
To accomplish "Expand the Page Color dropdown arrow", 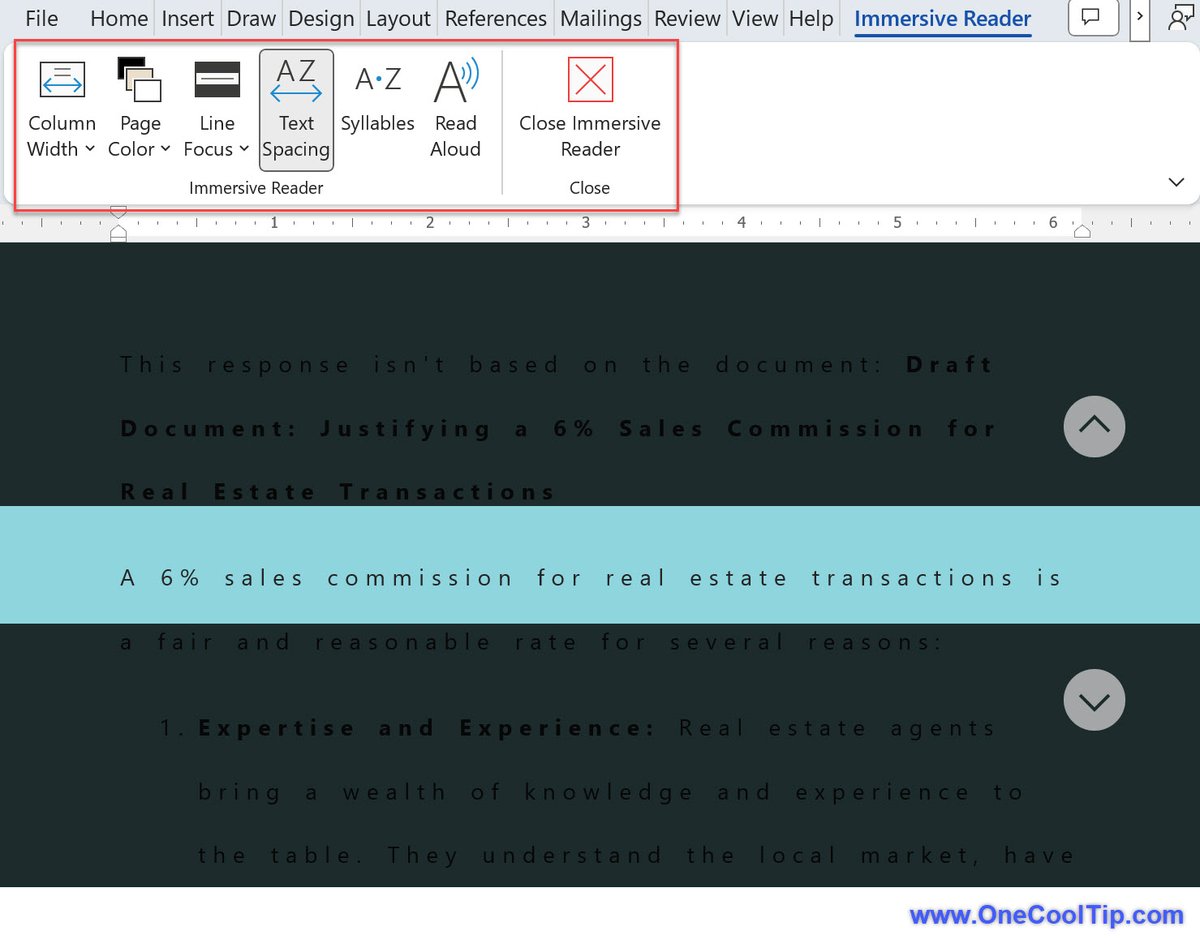I will click(164, 149).
